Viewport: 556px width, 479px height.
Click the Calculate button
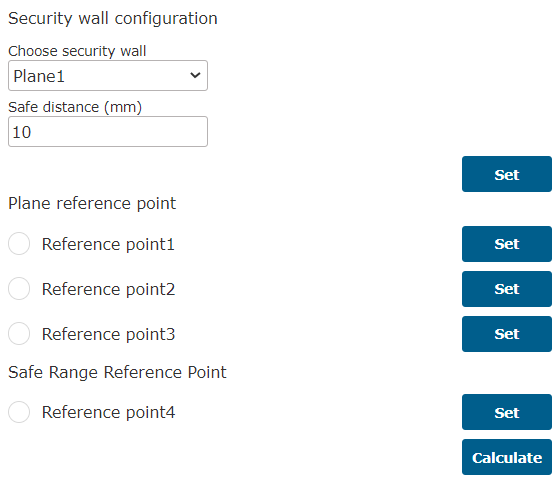pos(507,457)
